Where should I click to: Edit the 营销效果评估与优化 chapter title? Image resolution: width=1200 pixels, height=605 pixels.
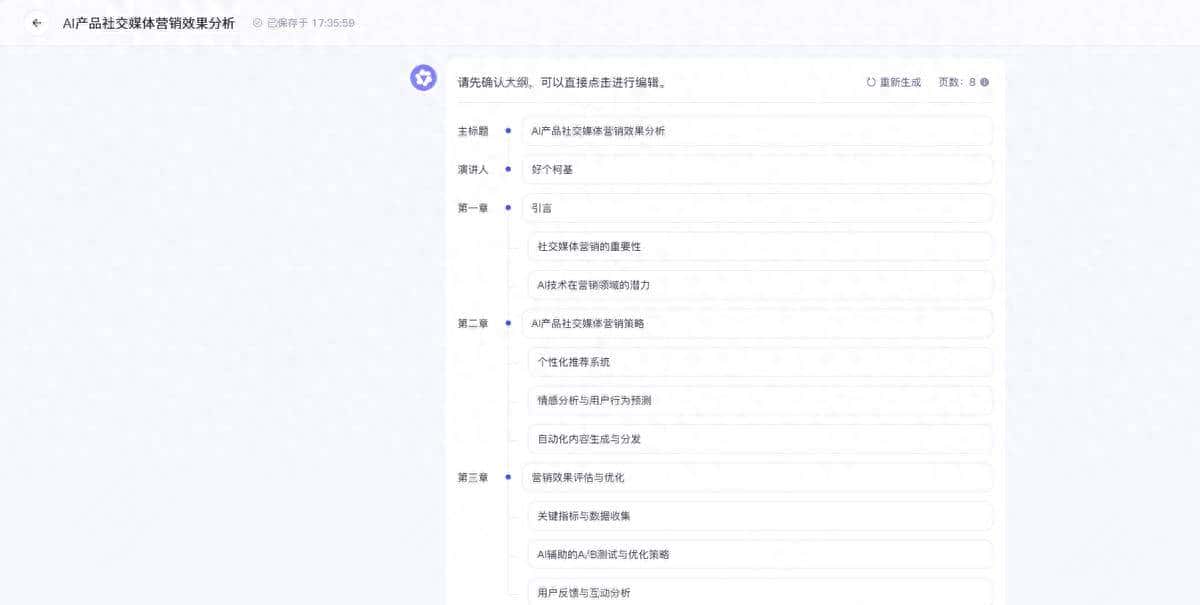pyautogui.click(x=760, y=478)
